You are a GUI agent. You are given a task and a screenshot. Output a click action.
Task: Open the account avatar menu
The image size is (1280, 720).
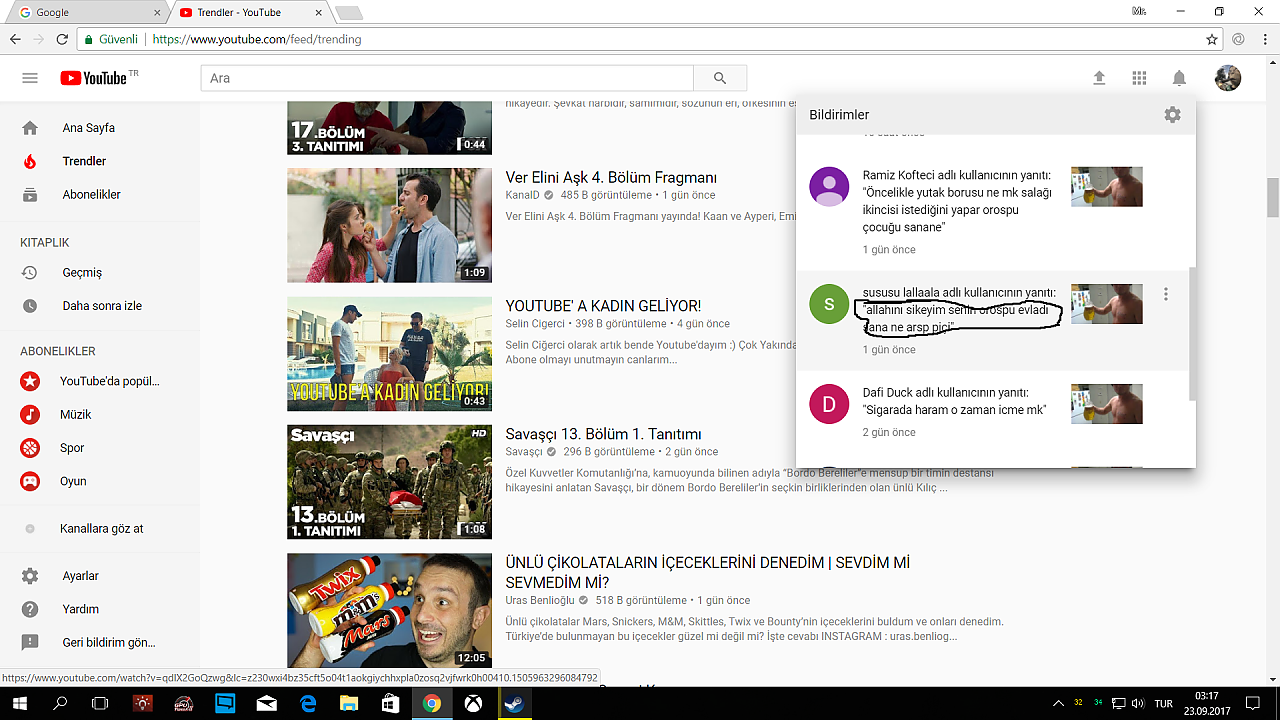pos(1228,78)
